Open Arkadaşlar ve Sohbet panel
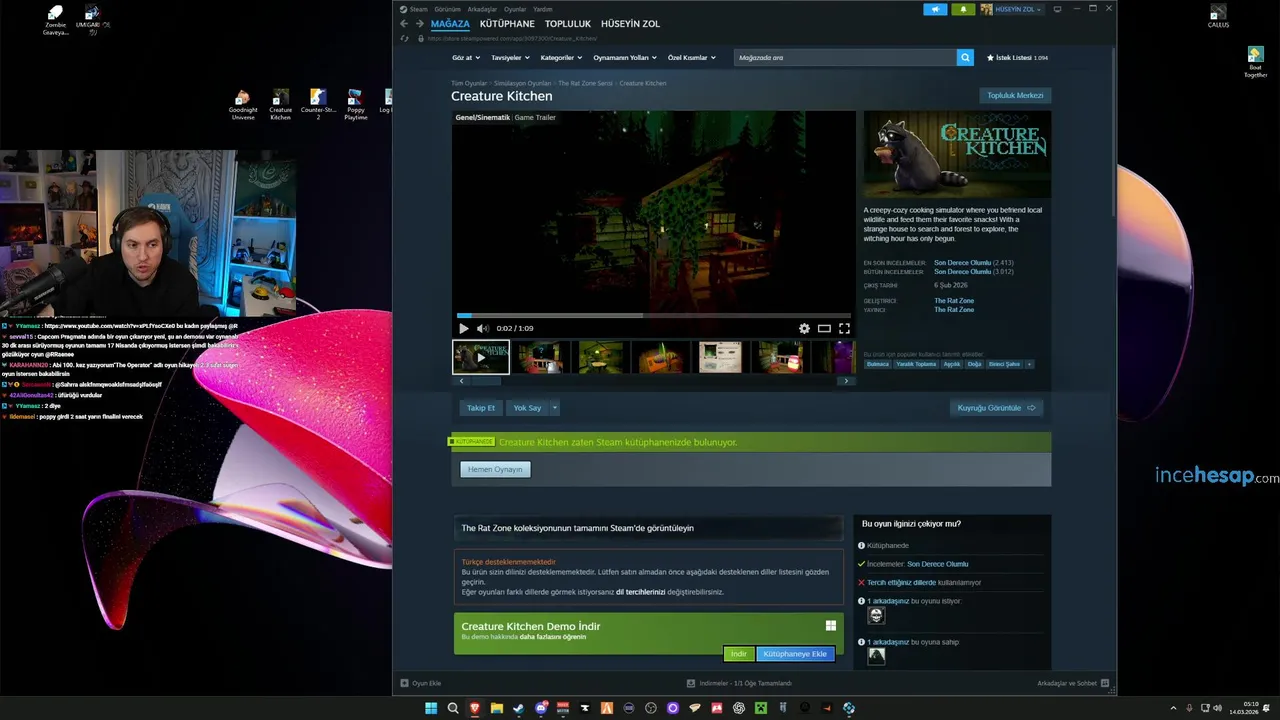 tap(1072, 683)
